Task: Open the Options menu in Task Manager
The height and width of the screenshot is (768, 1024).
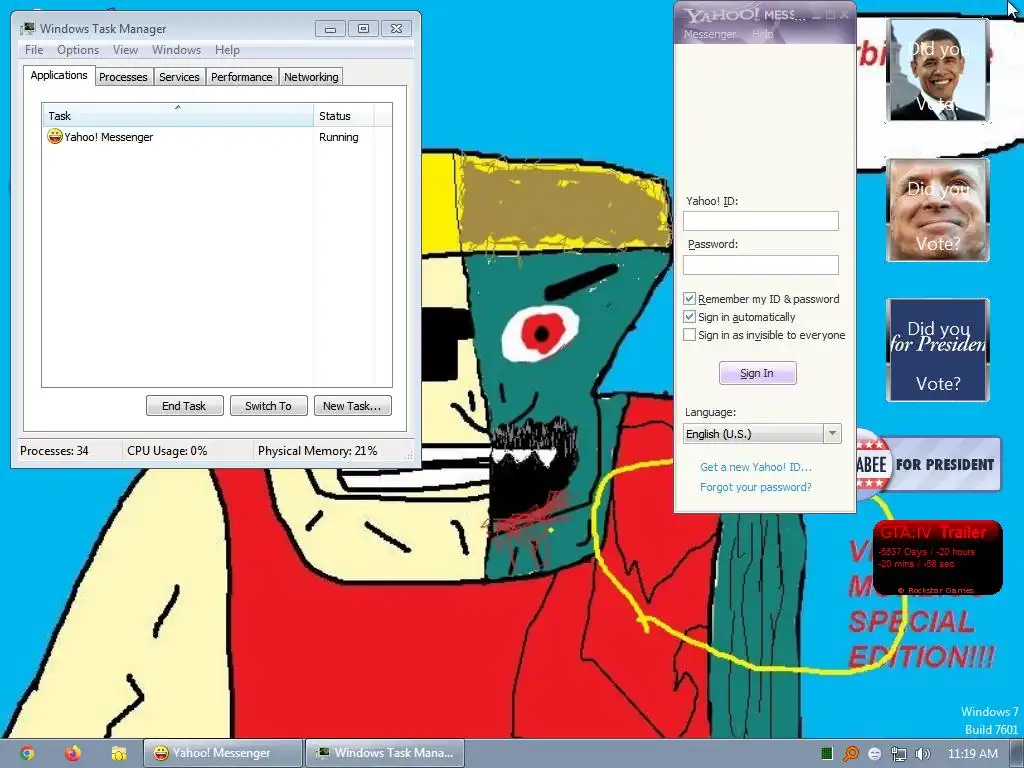Action: click(78, 50)
